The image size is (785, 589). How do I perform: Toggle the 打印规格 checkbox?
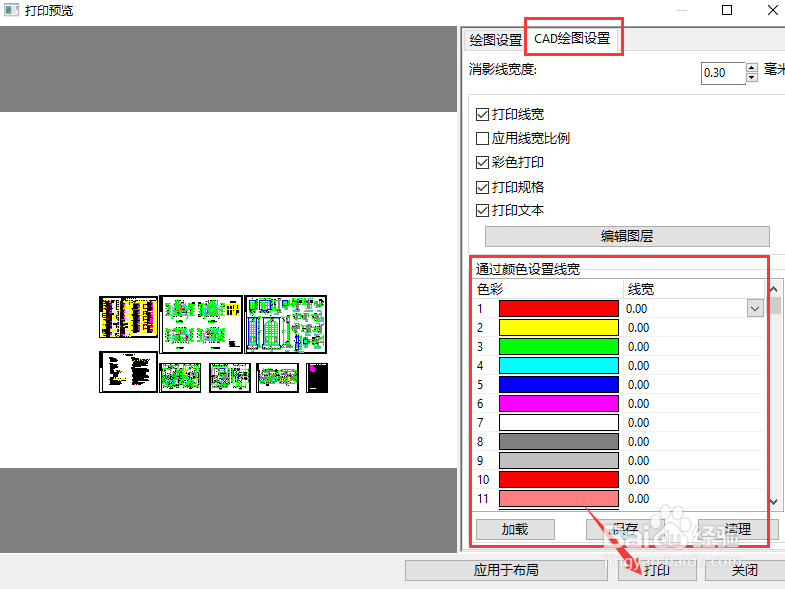[x=482, y=187]
